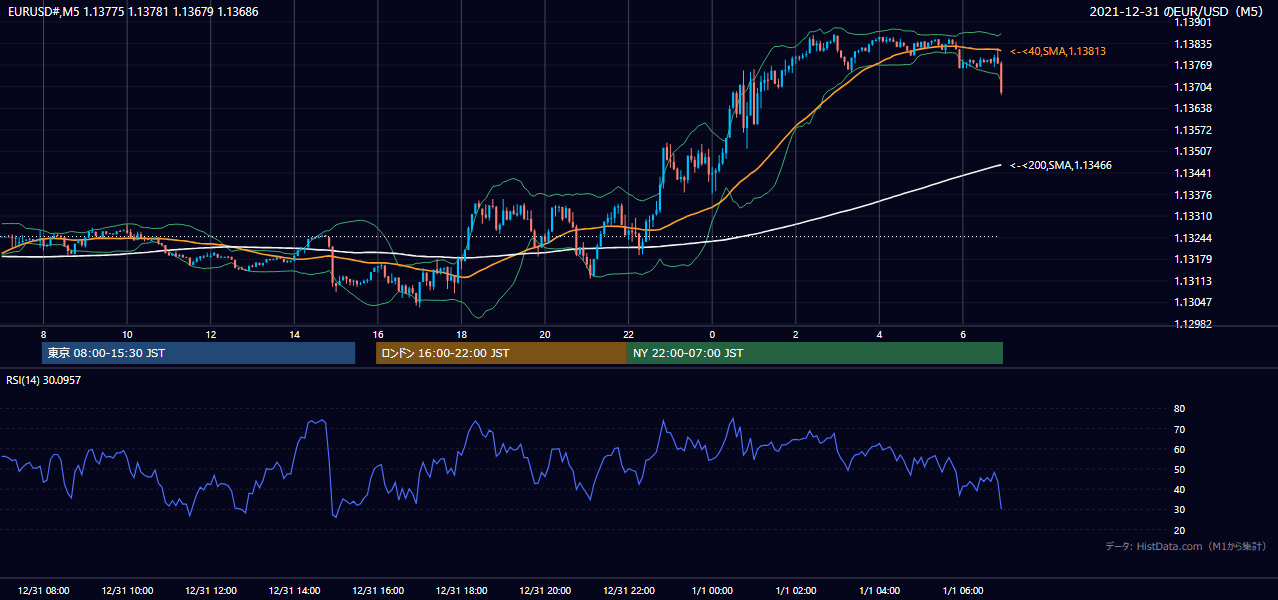Image resolution: width=1278 pixels, height=600 pixels.
Task: Click the 12/31 12:00 time label
Action: [211, 591]
